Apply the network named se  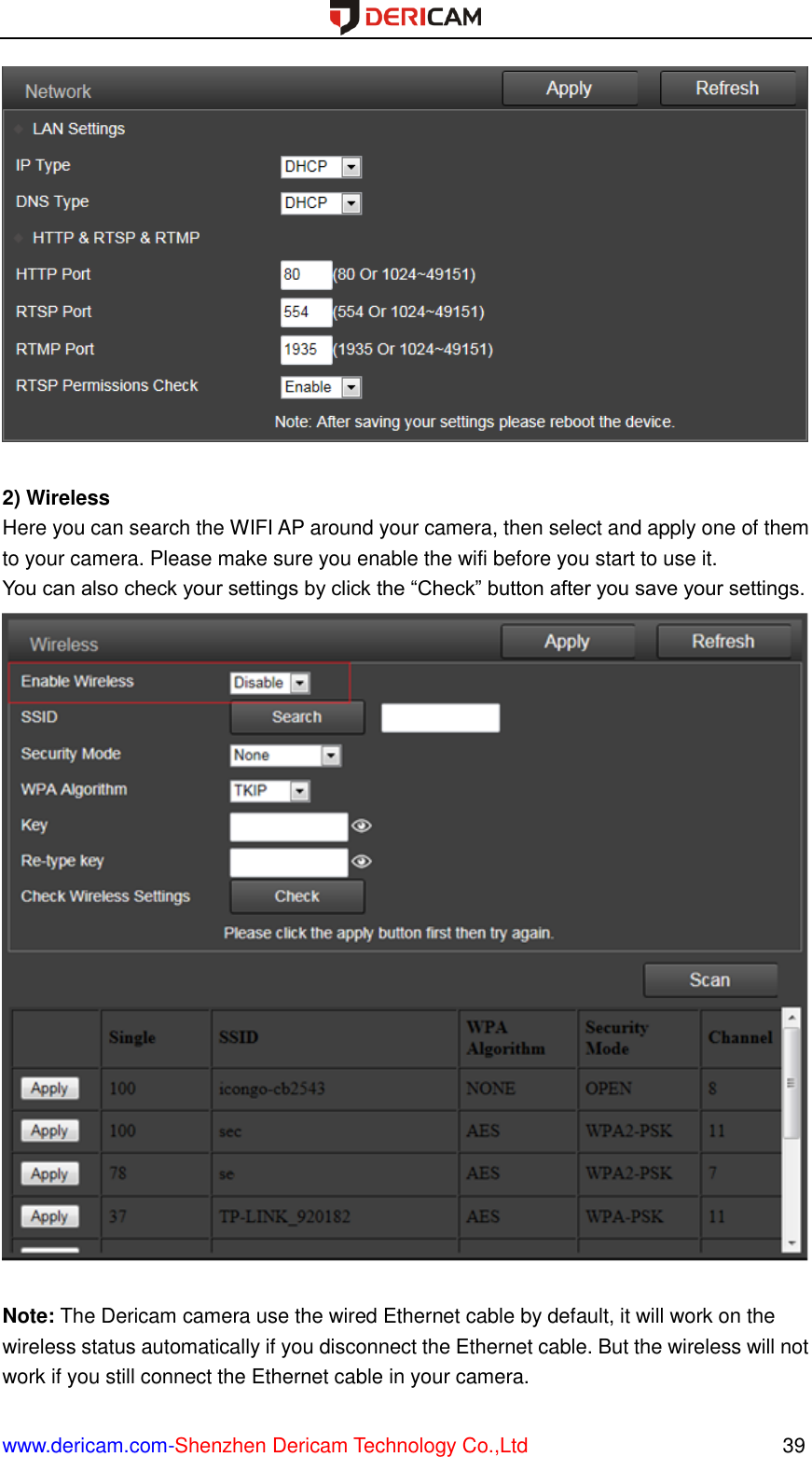click(50, 1174)
